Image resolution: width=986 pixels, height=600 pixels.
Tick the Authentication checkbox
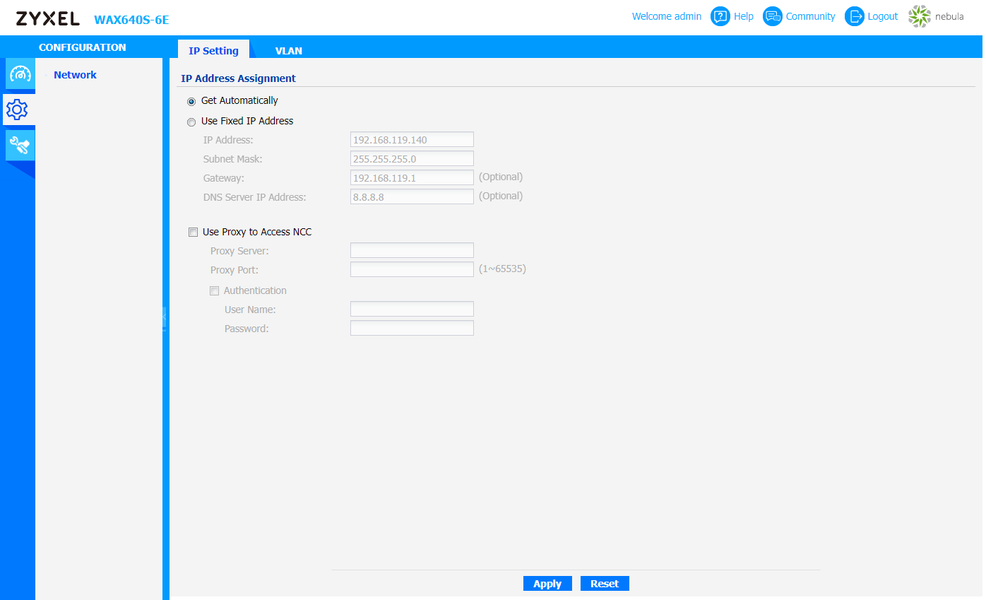coord(214,291)
